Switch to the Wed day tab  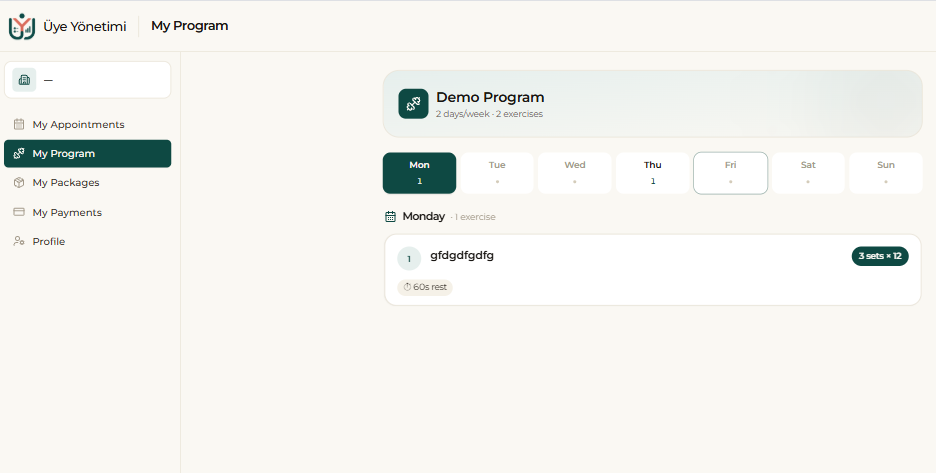click(x=575, y=173)
